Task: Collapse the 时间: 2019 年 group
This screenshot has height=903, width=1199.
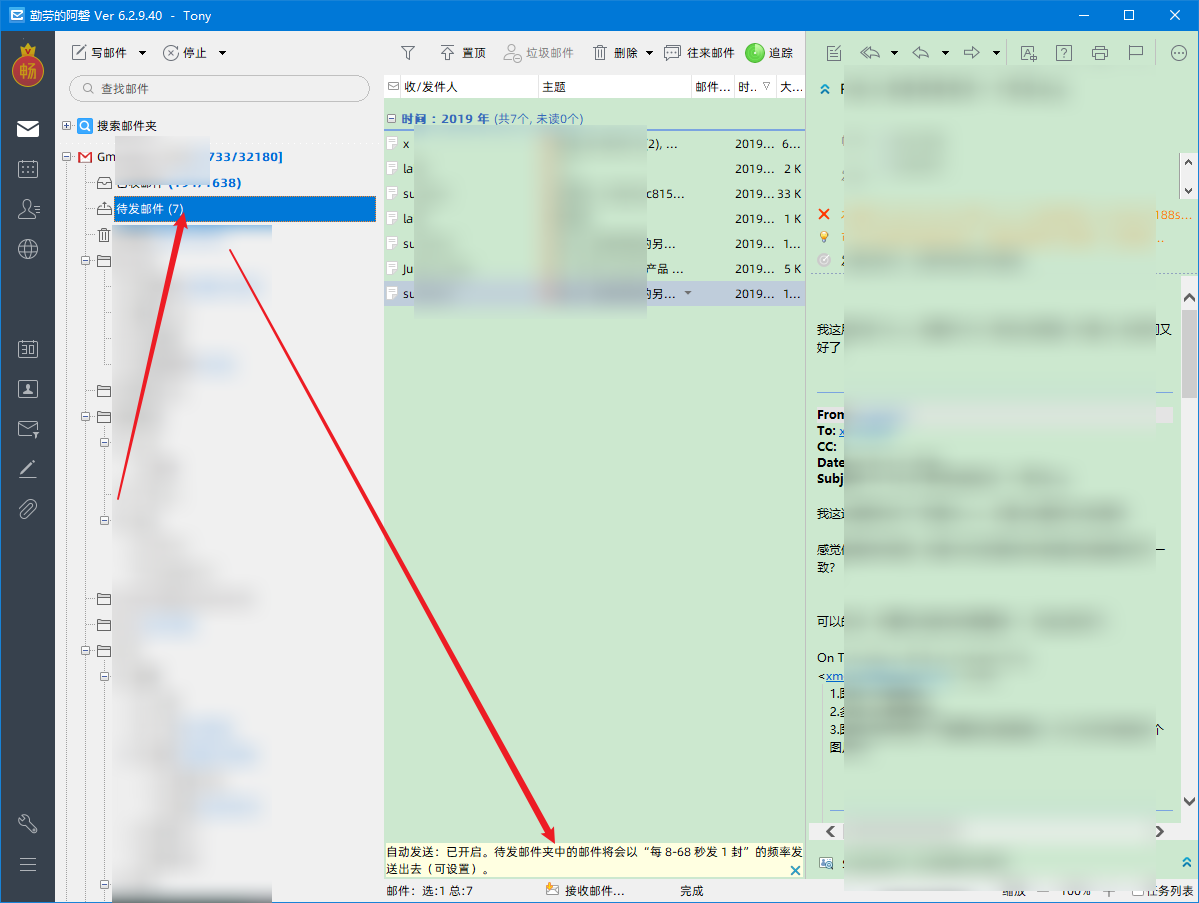Action: tap(392, 119)
